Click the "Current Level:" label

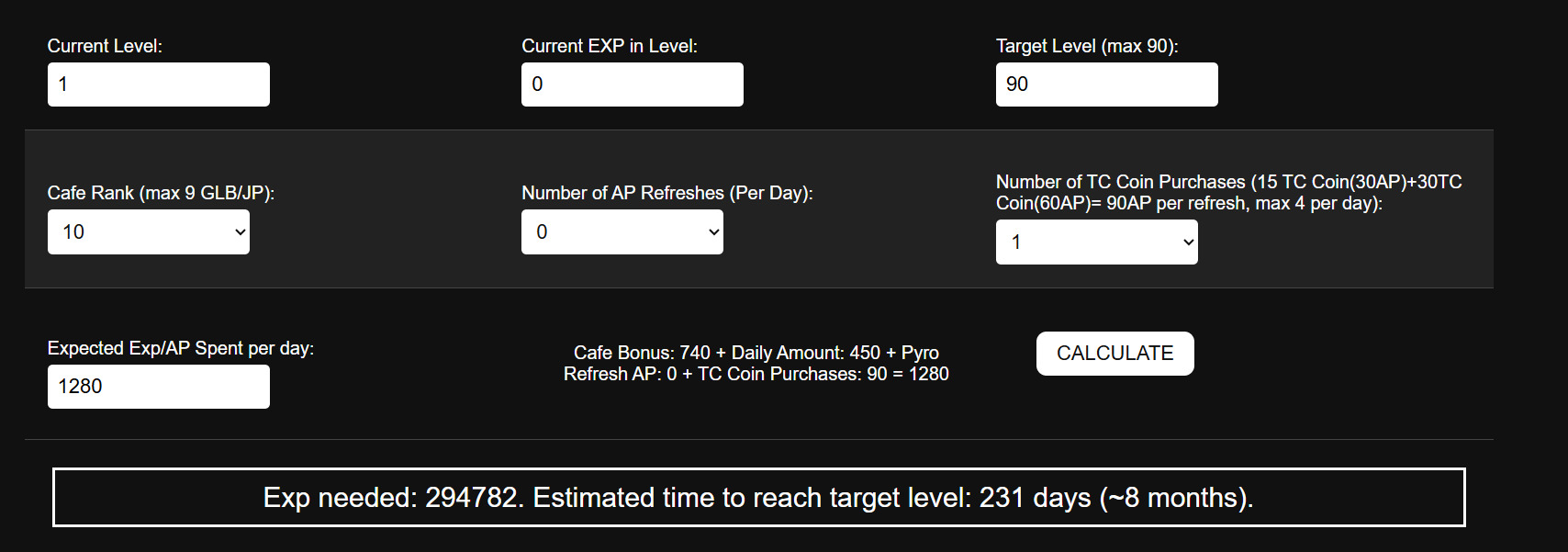point(105,46)
